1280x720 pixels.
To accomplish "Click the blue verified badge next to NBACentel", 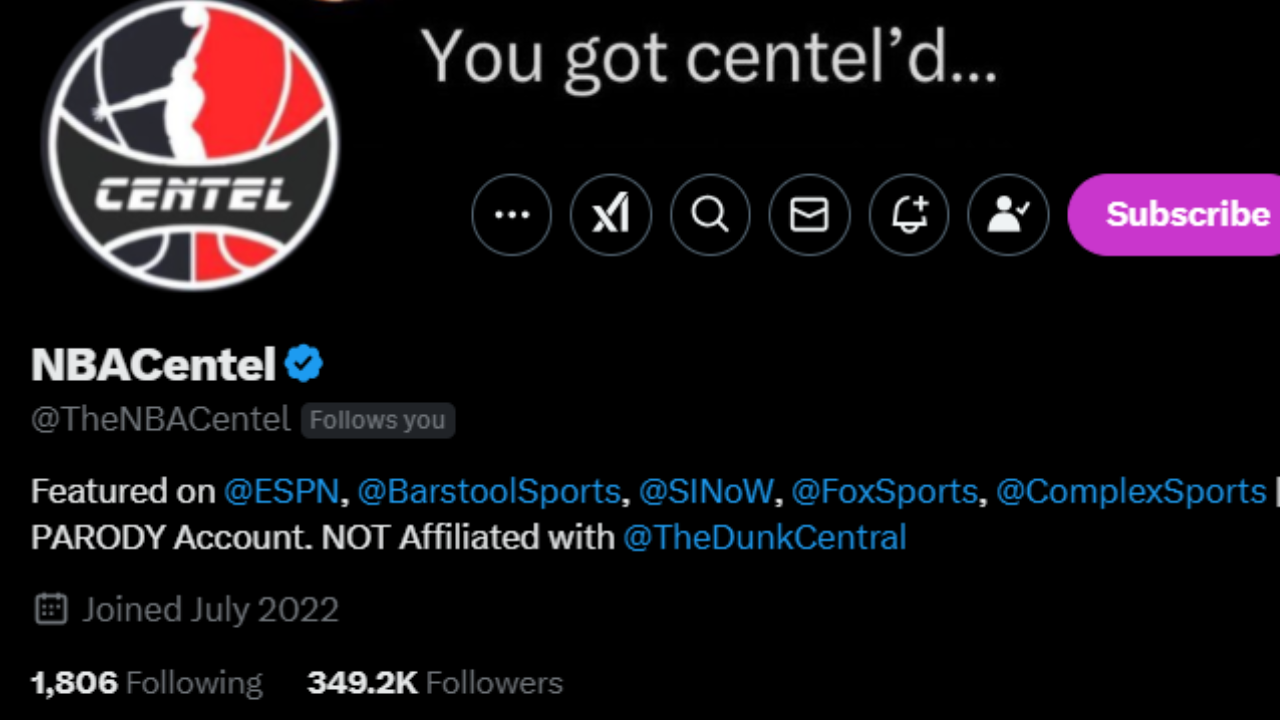I will [x=304, y=363].
